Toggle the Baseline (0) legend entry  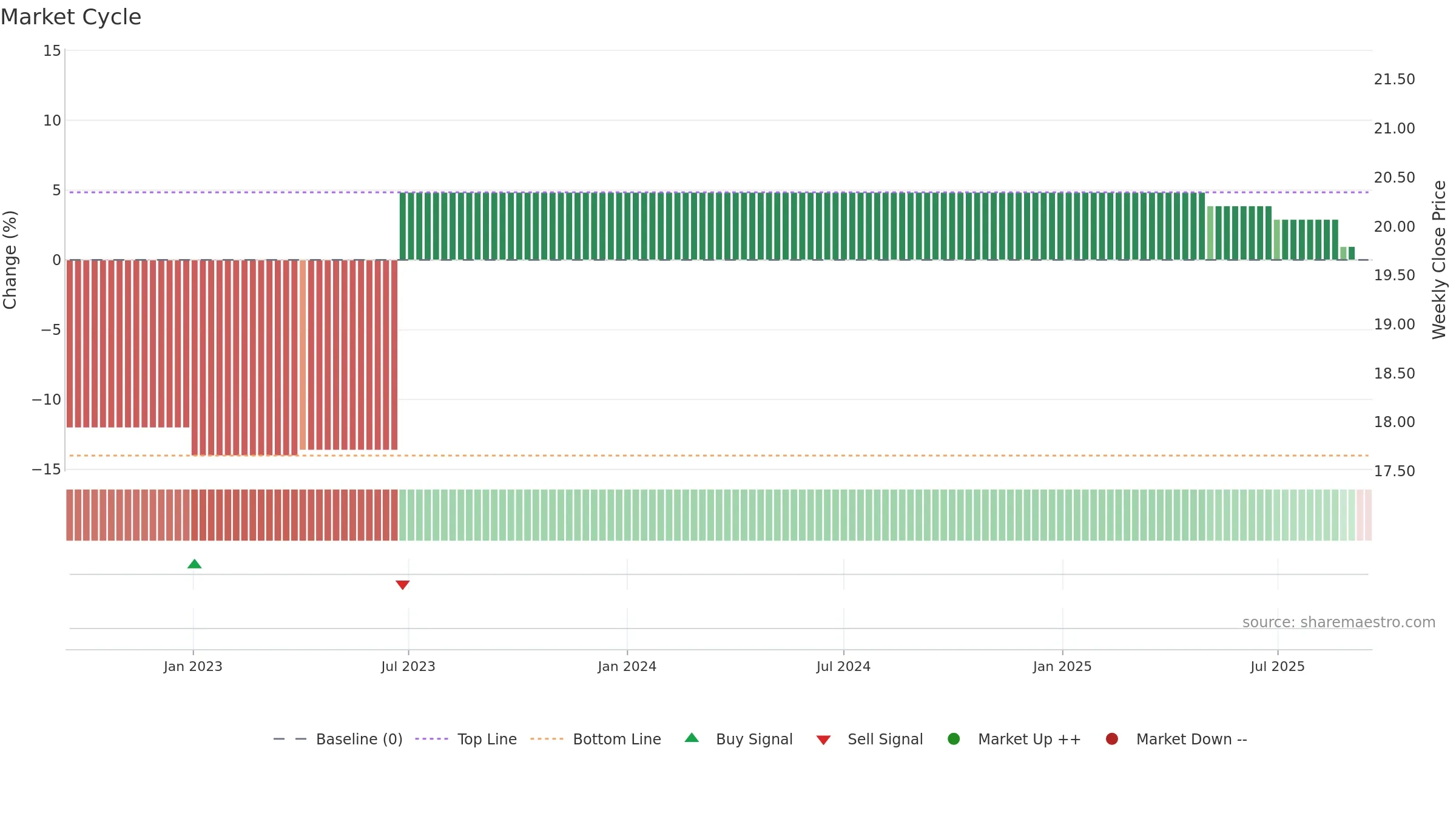click(338, 739)
